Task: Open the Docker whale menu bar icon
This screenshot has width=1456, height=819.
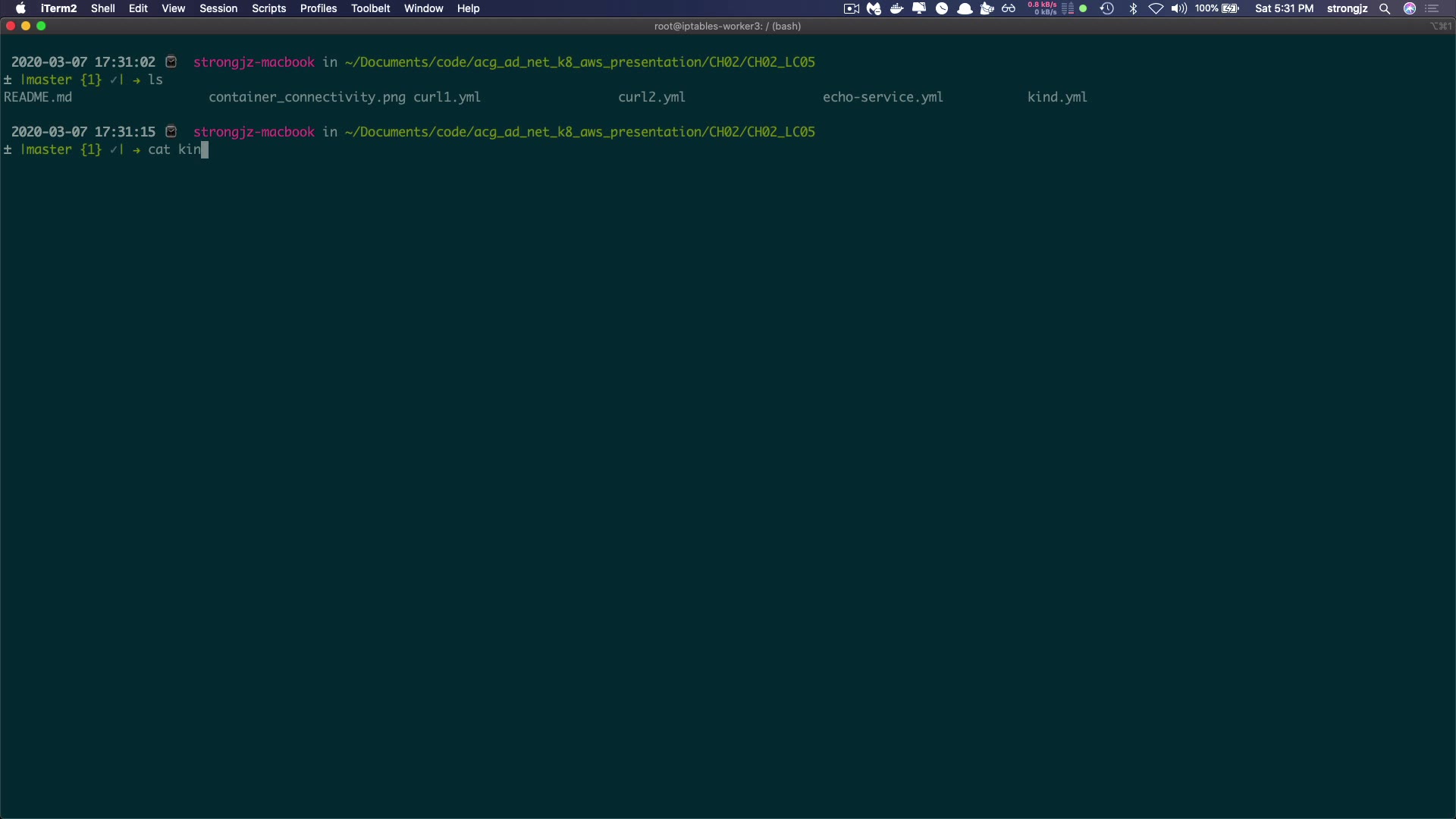Action: (896, 8)
